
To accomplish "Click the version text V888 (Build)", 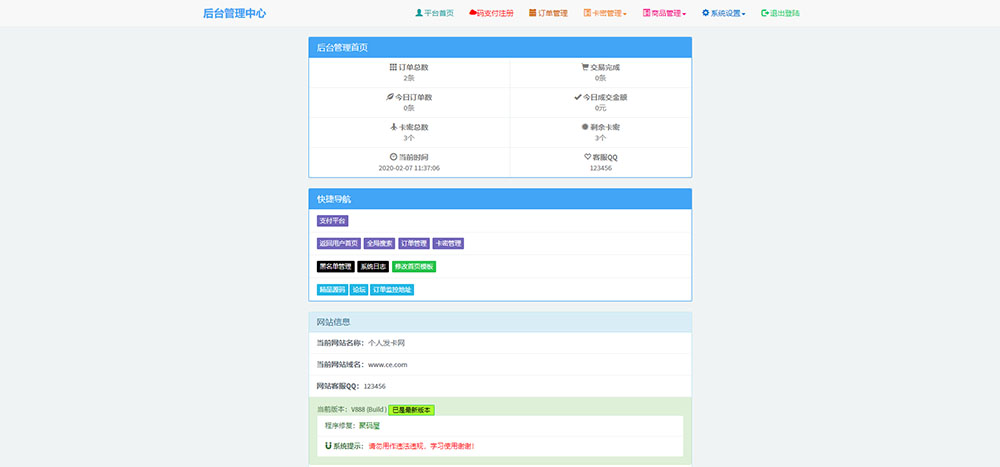I will [369, 410].
